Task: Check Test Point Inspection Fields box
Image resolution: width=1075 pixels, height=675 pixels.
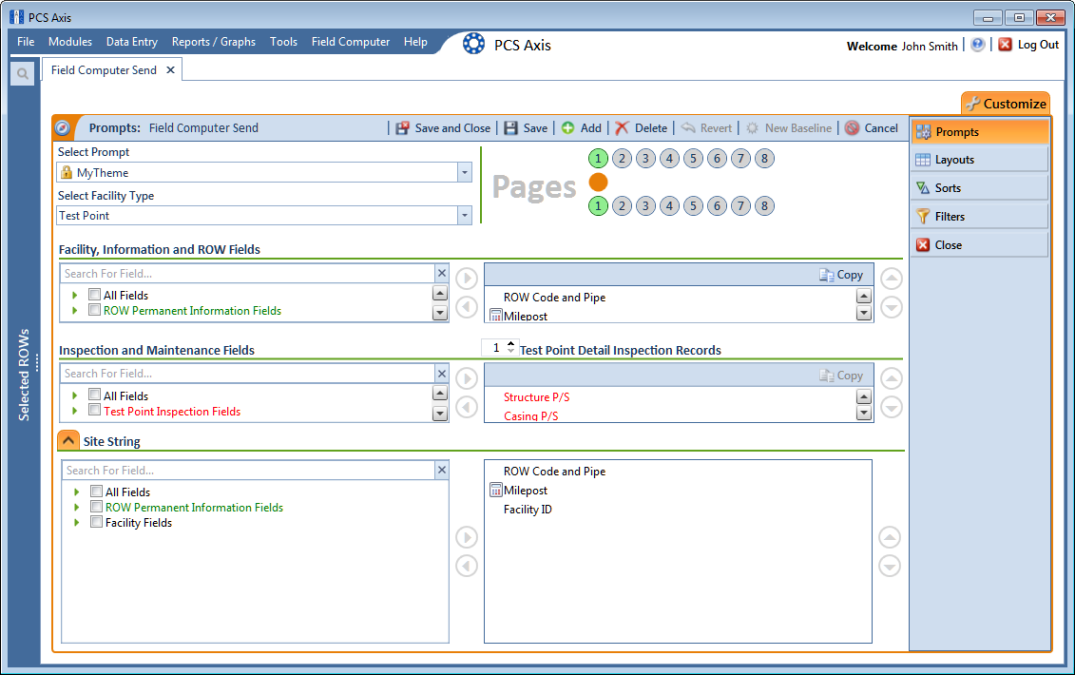Action: point(95,410)
